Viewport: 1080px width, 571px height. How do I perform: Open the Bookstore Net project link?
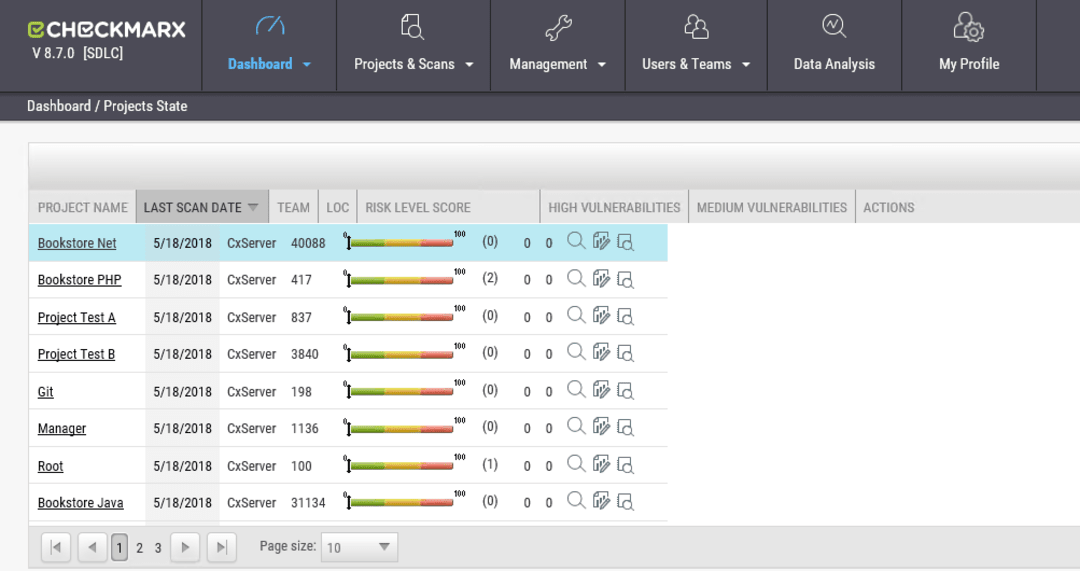[x=77, y=243]
